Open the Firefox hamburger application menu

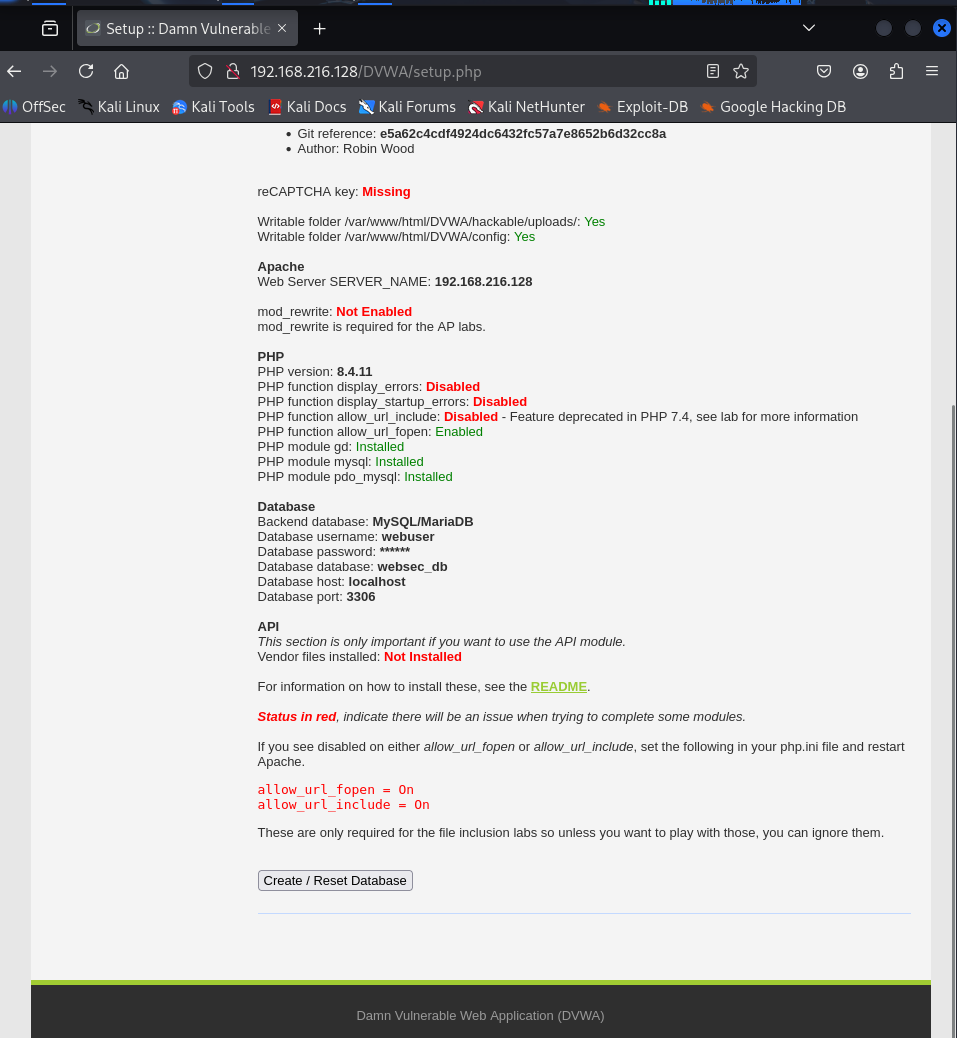click(x=932, y=71)
